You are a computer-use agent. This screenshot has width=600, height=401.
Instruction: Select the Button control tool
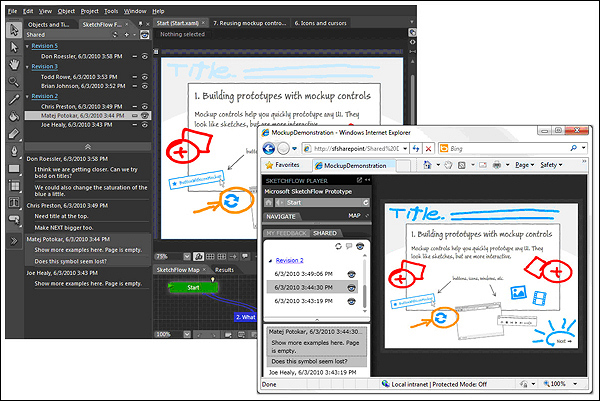click(14, 219)
